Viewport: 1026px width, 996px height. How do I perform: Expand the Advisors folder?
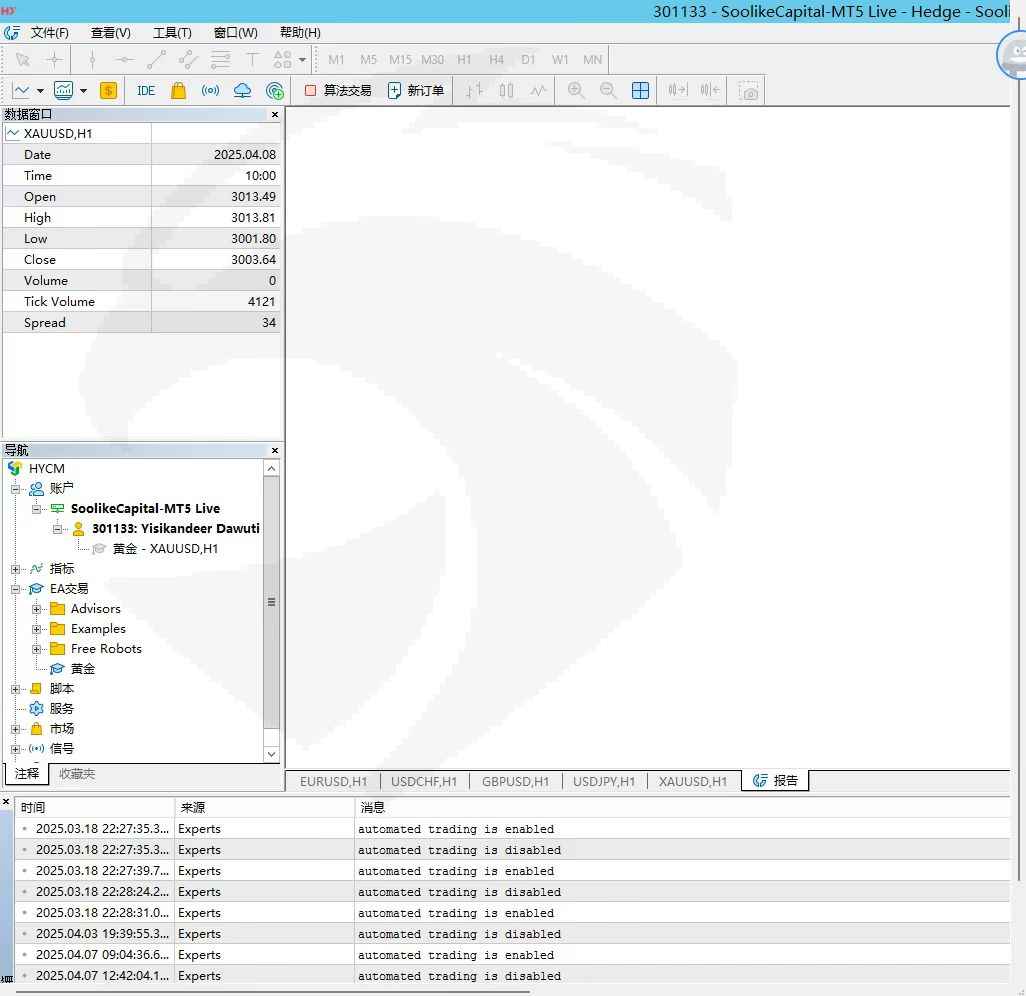point(37,609)
